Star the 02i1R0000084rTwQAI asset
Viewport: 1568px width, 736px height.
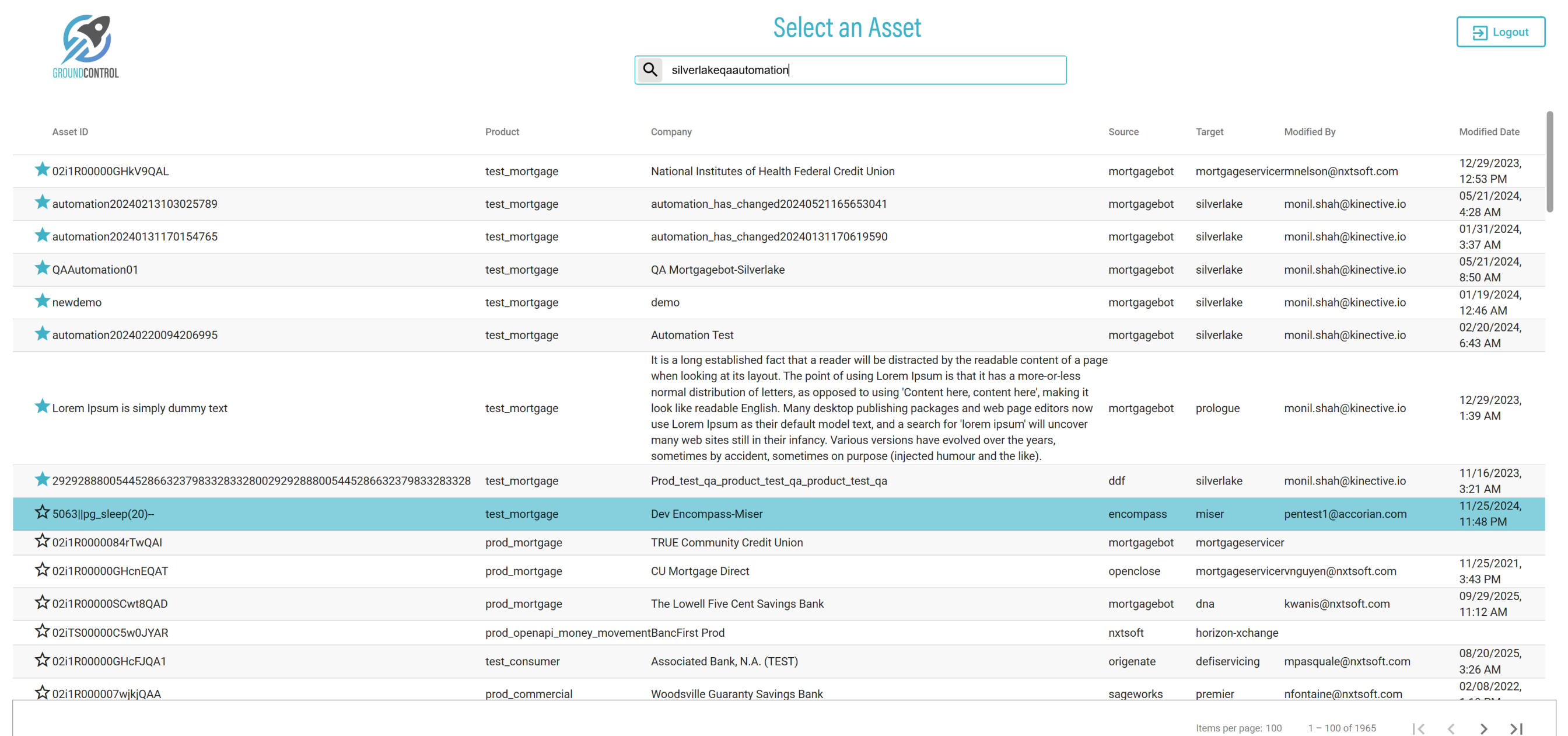(x=42, y=541)
